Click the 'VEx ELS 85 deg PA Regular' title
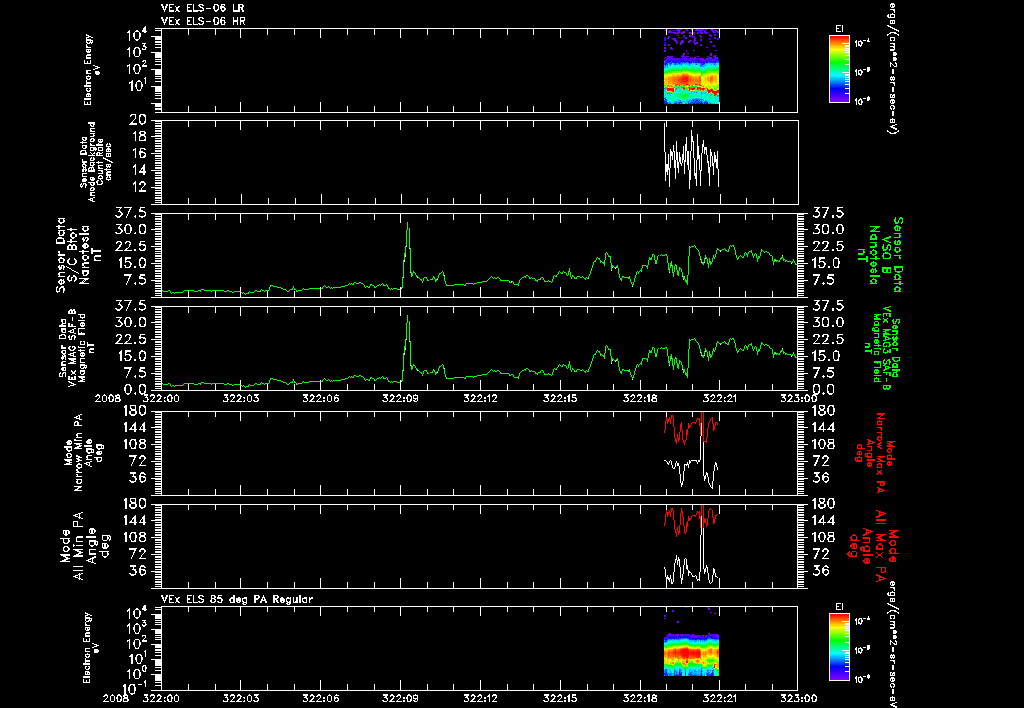The height and width of the screenshot is (708, 1024). [x=237, y=599]
